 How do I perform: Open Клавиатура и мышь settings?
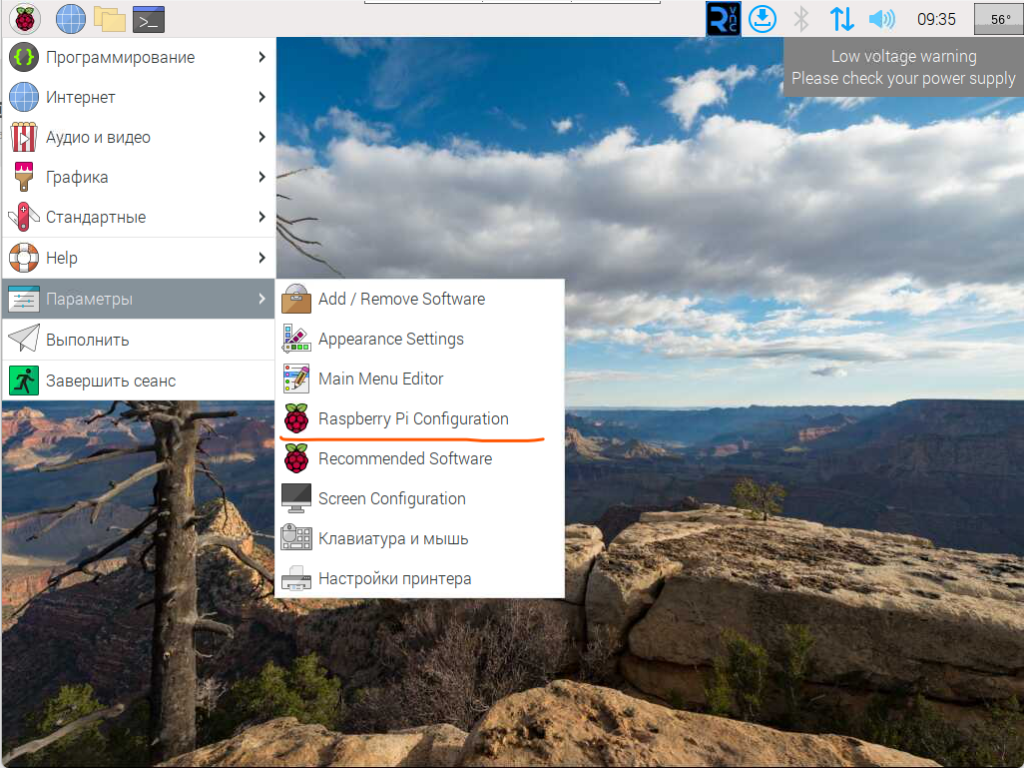(420, 538)
